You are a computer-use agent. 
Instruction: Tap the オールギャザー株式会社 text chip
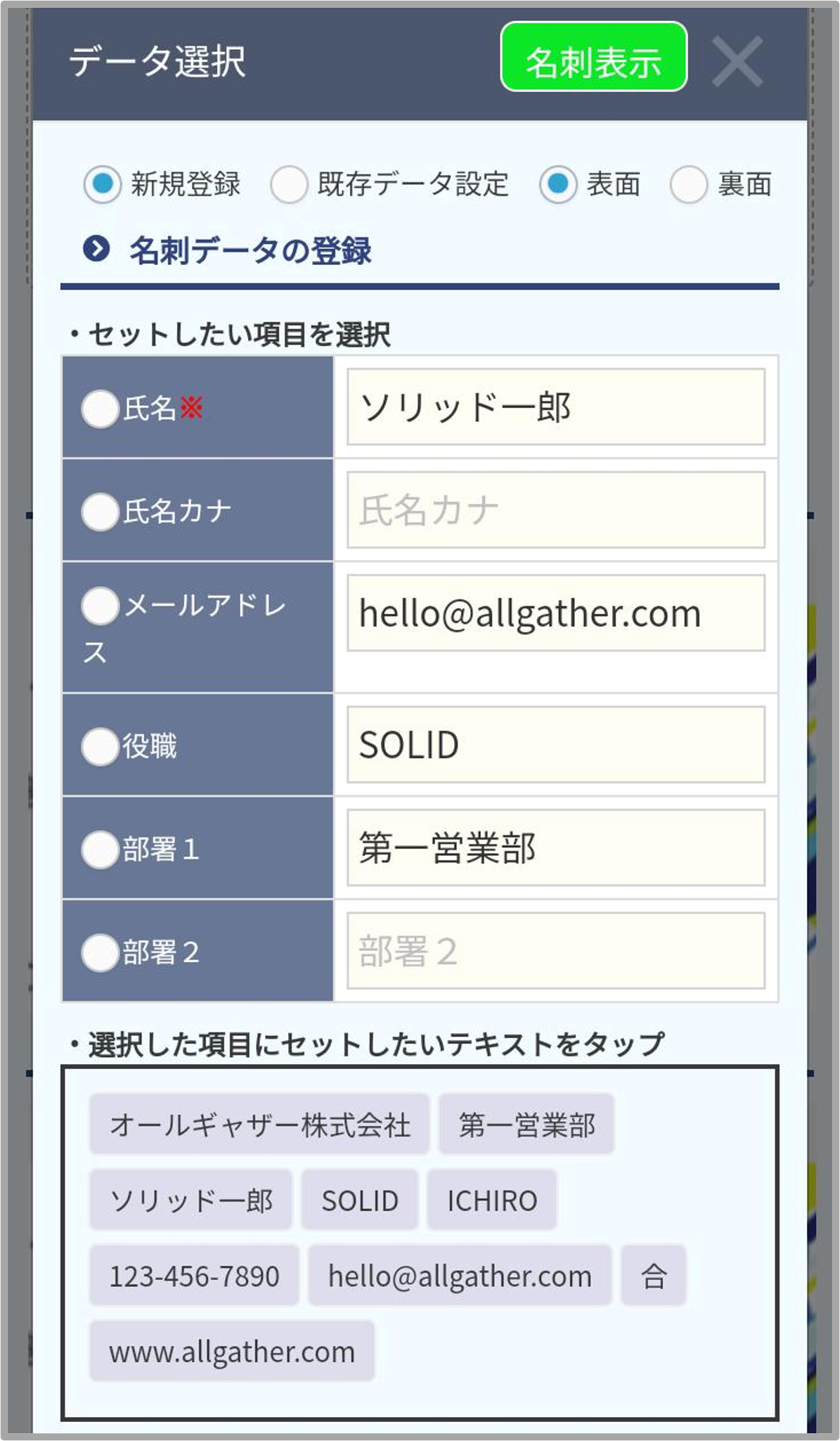[x=259, y=1124]
